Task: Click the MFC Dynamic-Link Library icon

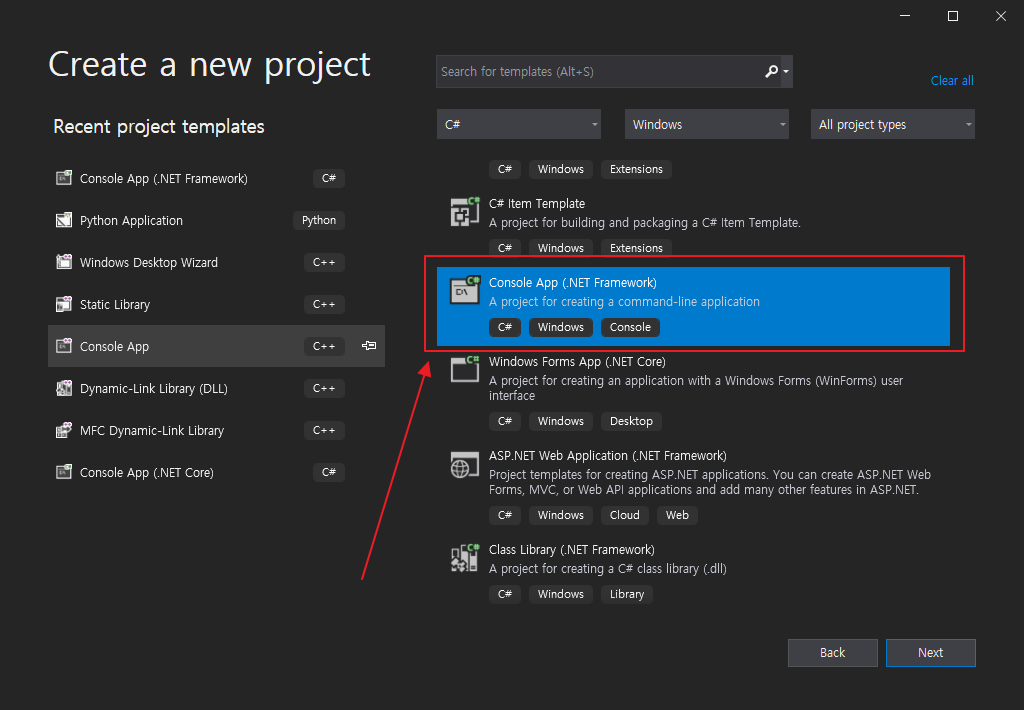Action: [64, 430]
